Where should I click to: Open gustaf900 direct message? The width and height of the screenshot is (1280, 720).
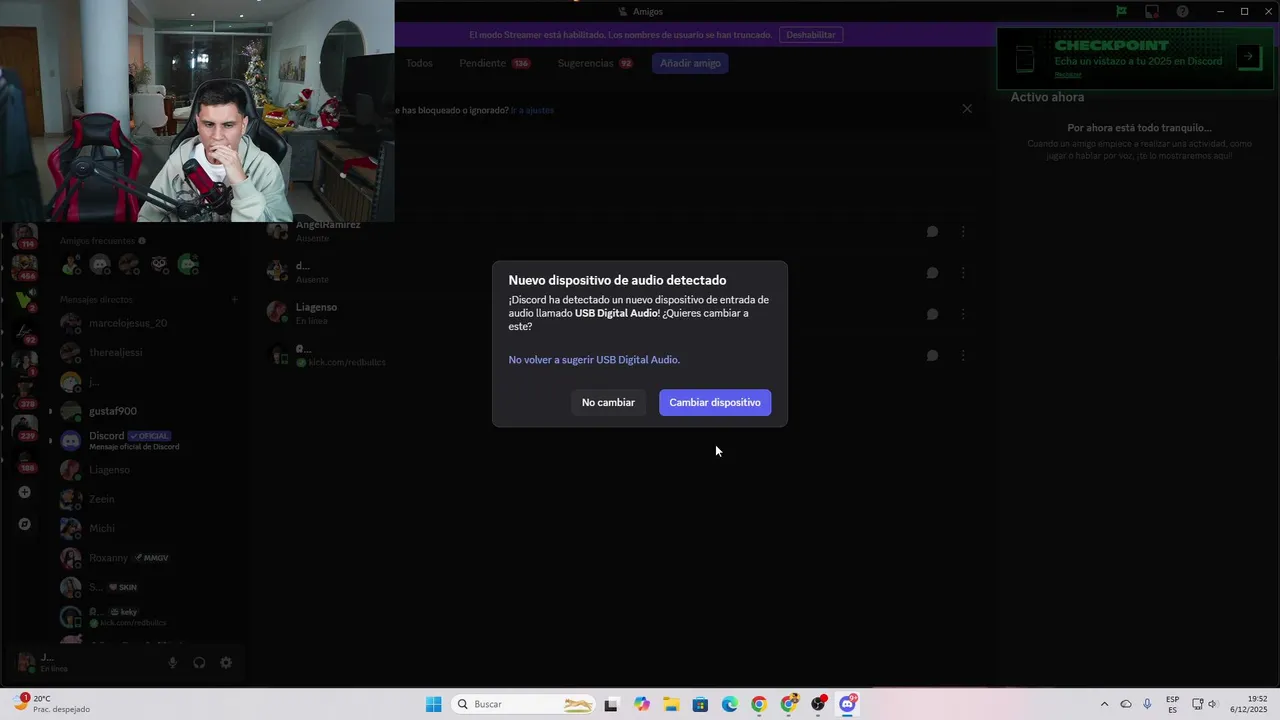coord(148,411)
